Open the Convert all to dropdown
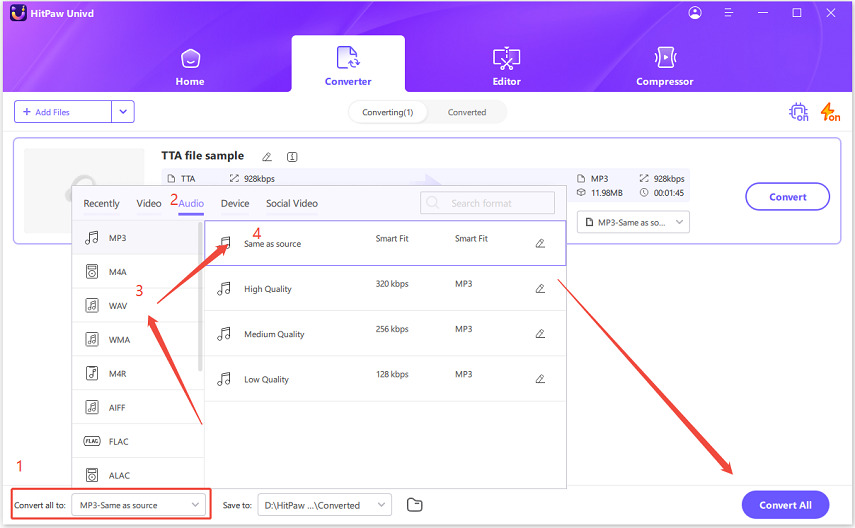The width and height of the screenshot is (855, 528). (x=139, y=505)
